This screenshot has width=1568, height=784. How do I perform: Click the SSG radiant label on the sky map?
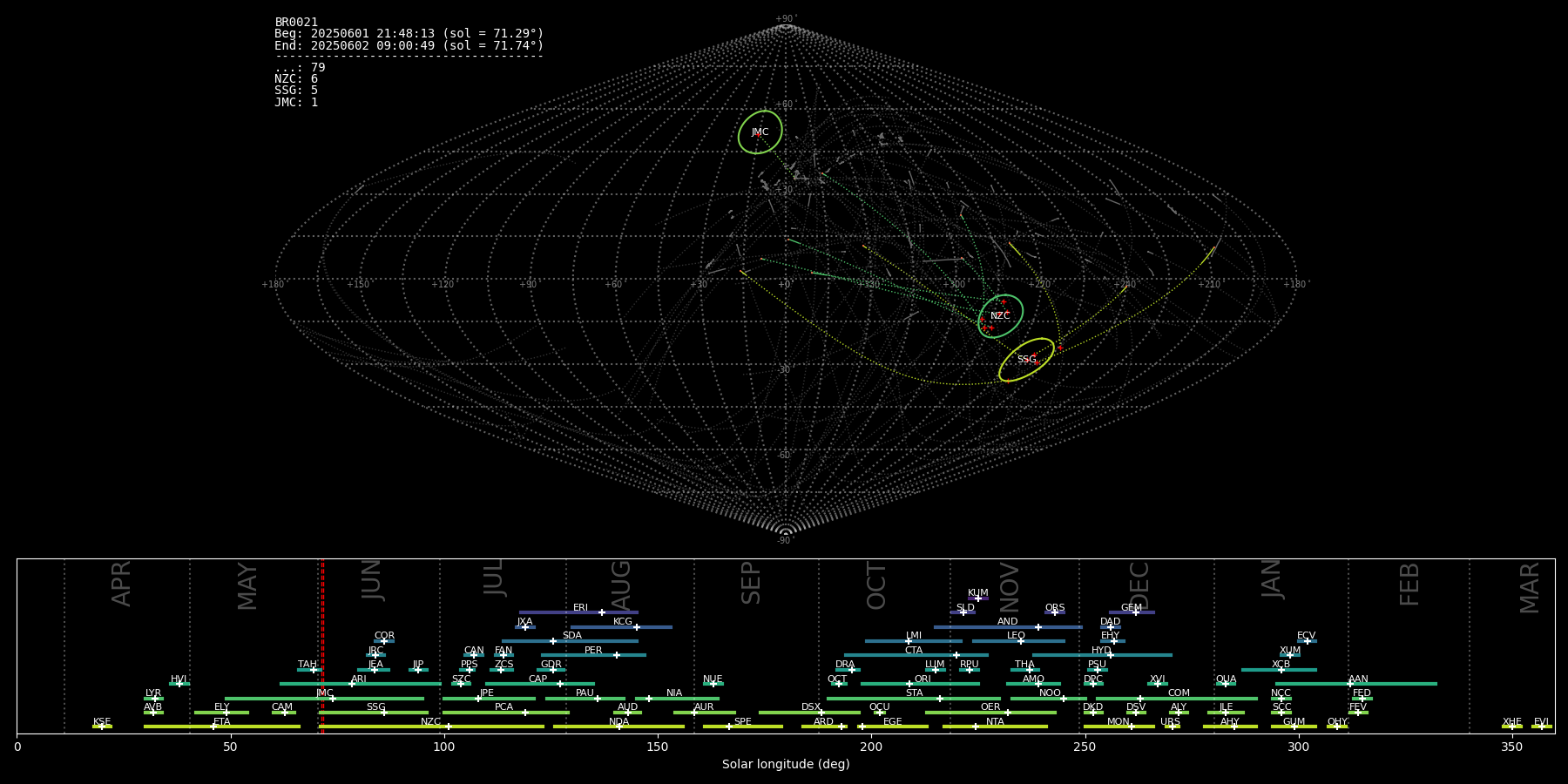(1027, 359)
